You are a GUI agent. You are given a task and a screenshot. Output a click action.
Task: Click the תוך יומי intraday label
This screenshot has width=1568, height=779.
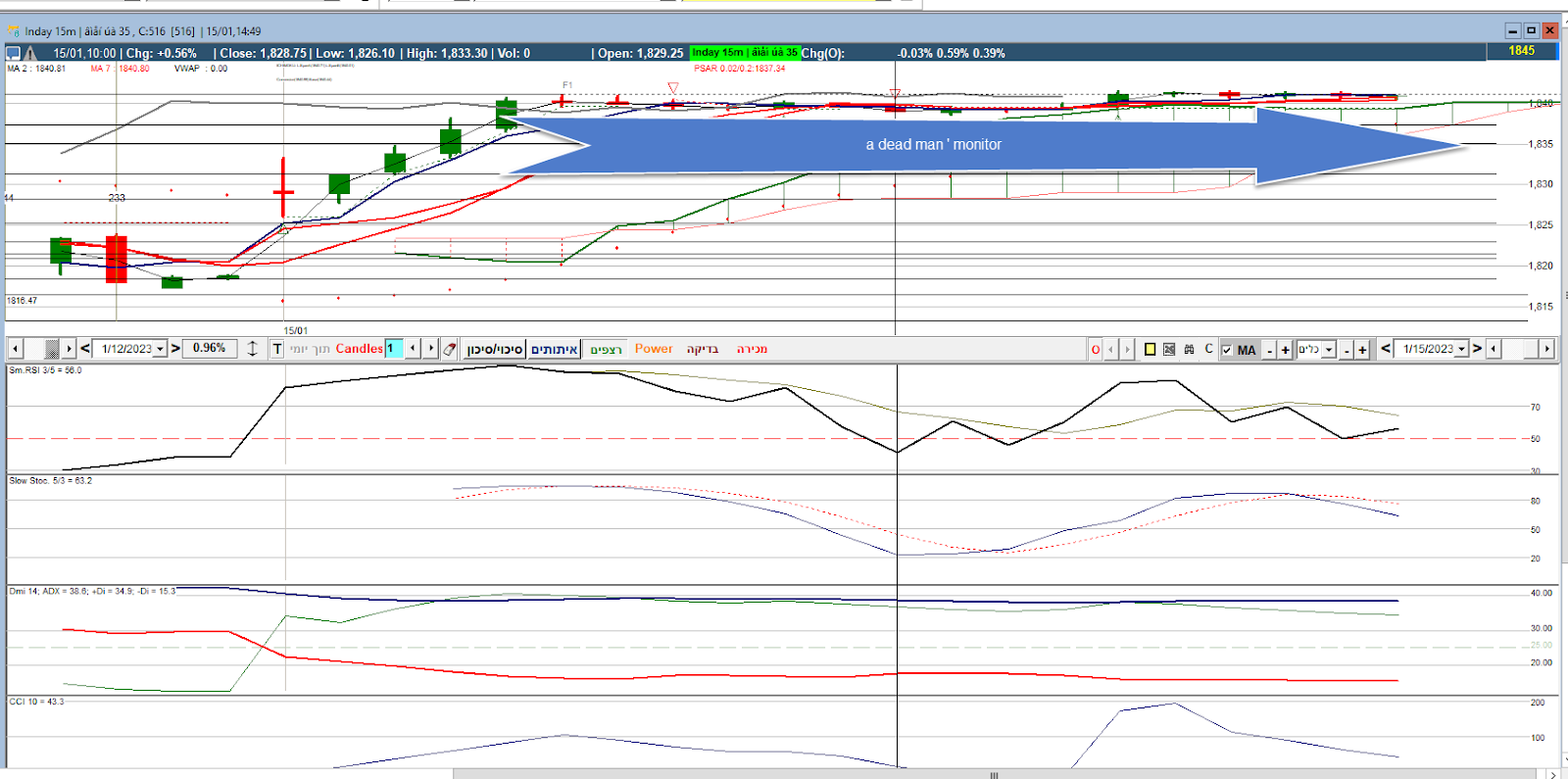click(x=310, y=349)
